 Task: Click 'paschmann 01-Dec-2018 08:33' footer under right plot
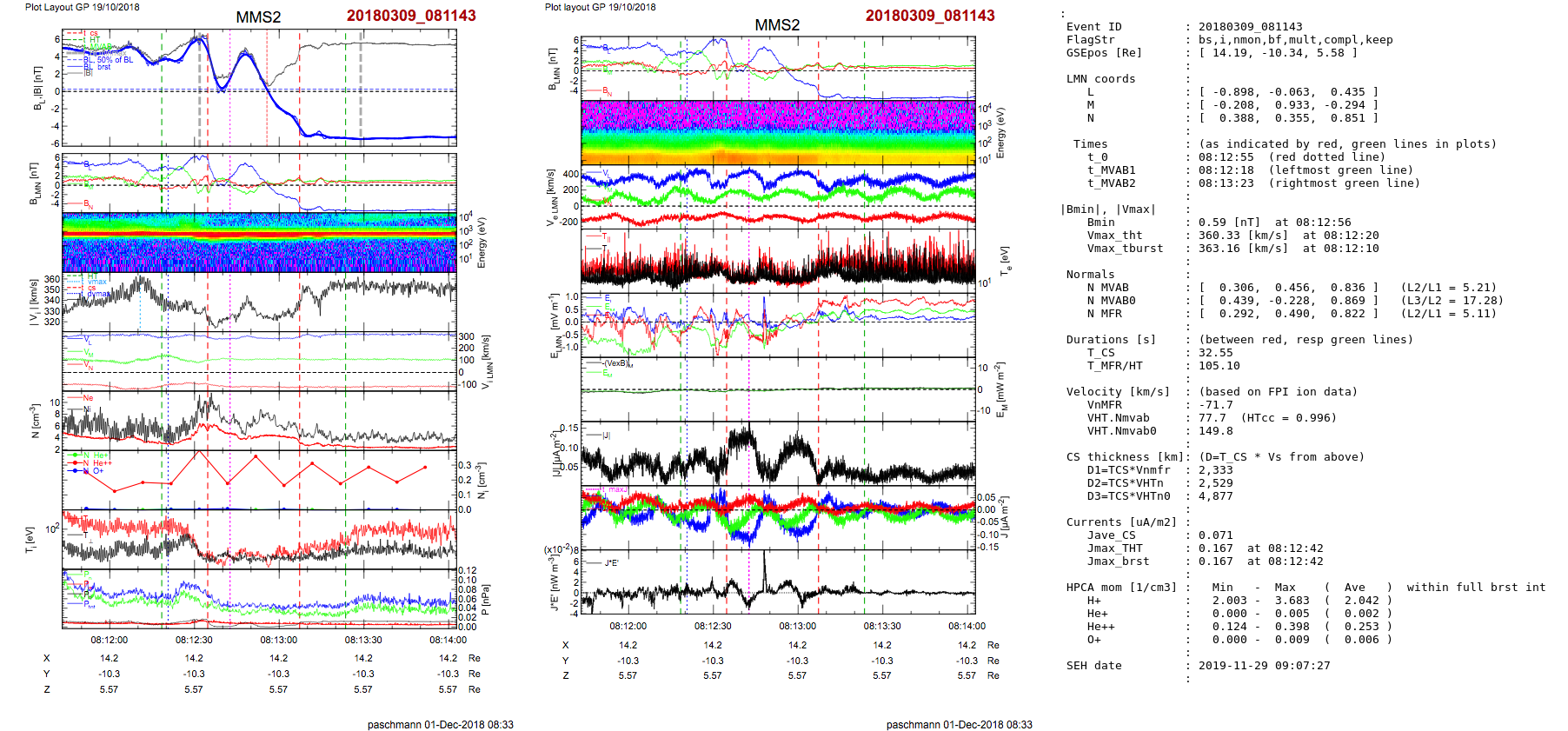tap(959, 724)
